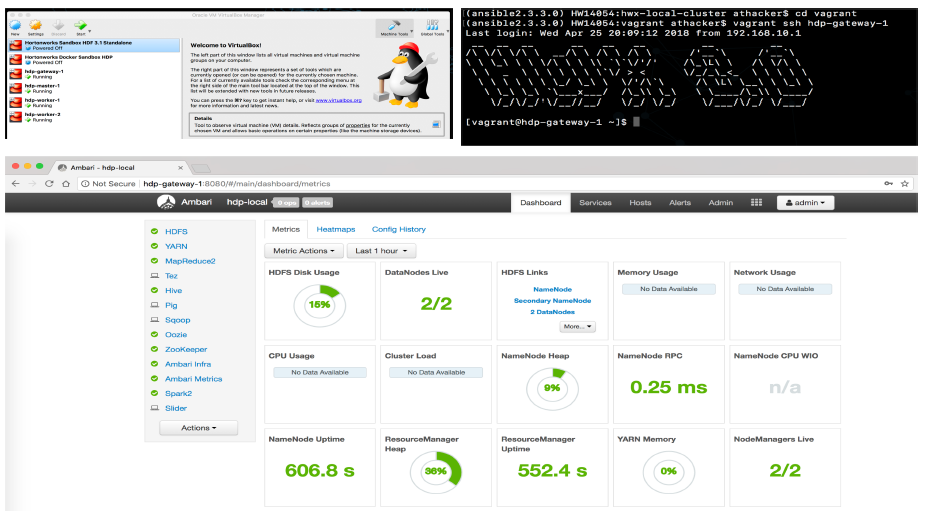Open the Hosts tab in Ambari
Viewport: 926px width, 526px height.
coord(640,202)
